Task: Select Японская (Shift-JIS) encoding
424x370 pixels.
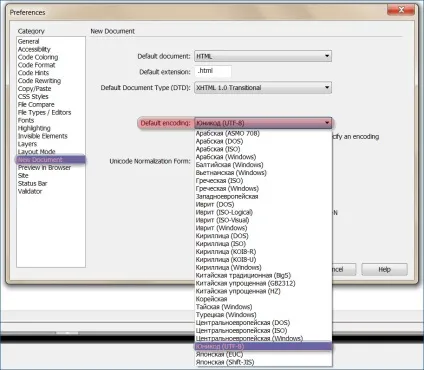Action: pos(263,362)
